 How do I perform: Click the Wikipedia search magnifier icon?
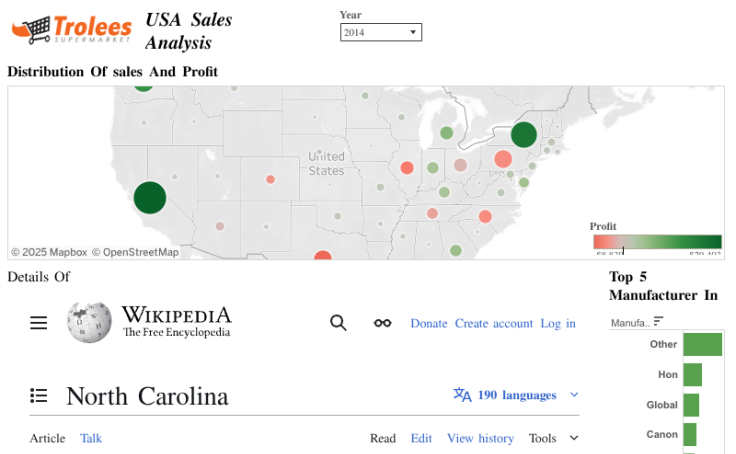pos(338,323)
